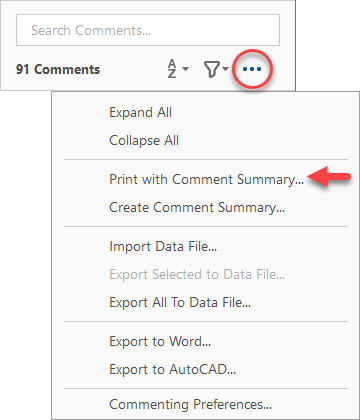Screen dimensions: 360x420
Task: Open Commenting Preferences
Action: point(206,404)
